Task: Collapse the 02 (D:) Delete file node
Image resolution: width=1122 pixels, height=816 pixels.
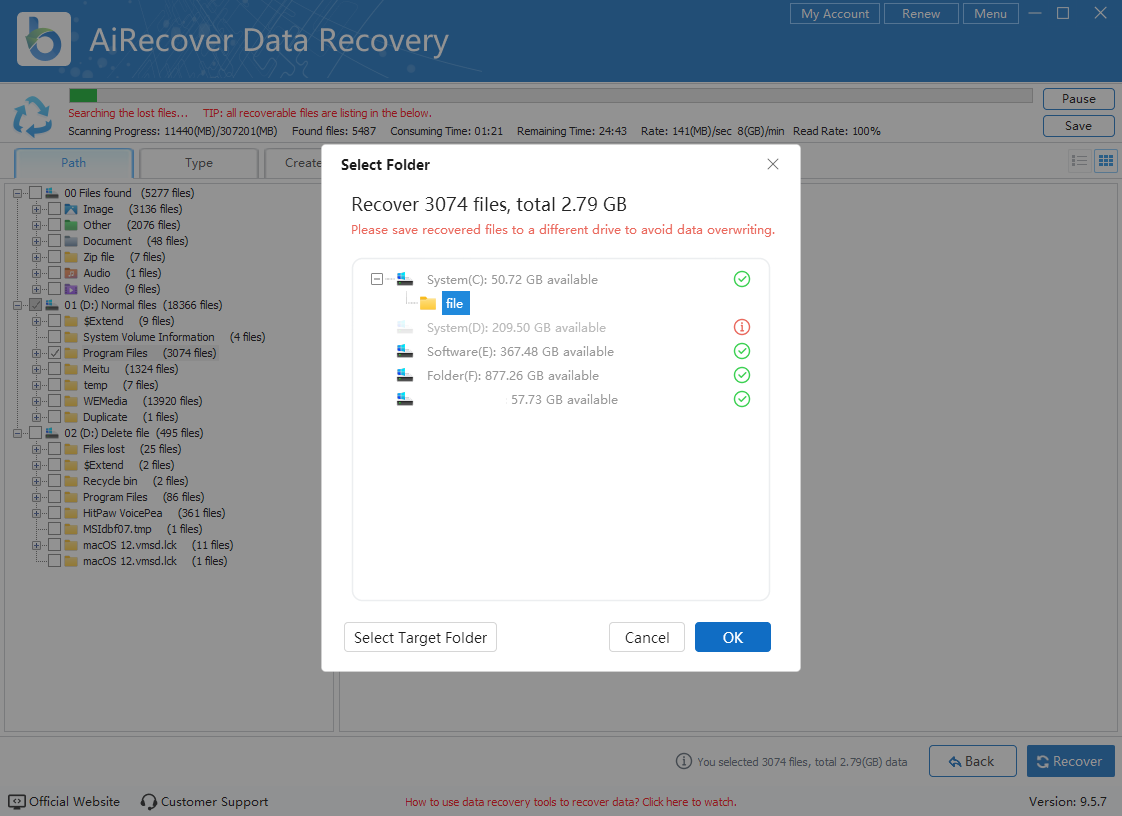Action: coord(19,433)
